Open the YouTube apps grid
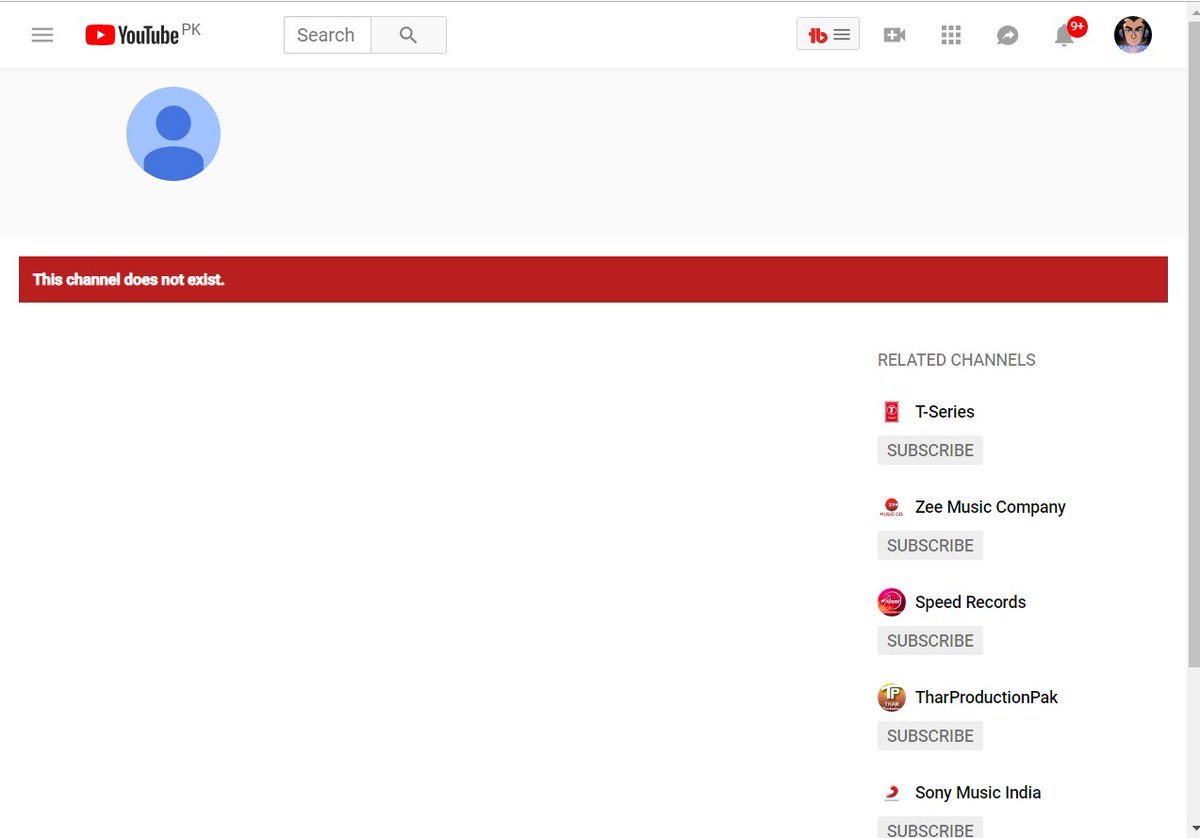This screenshot has height=838, width=1200. pyautogui.click(x=951, y=35)
